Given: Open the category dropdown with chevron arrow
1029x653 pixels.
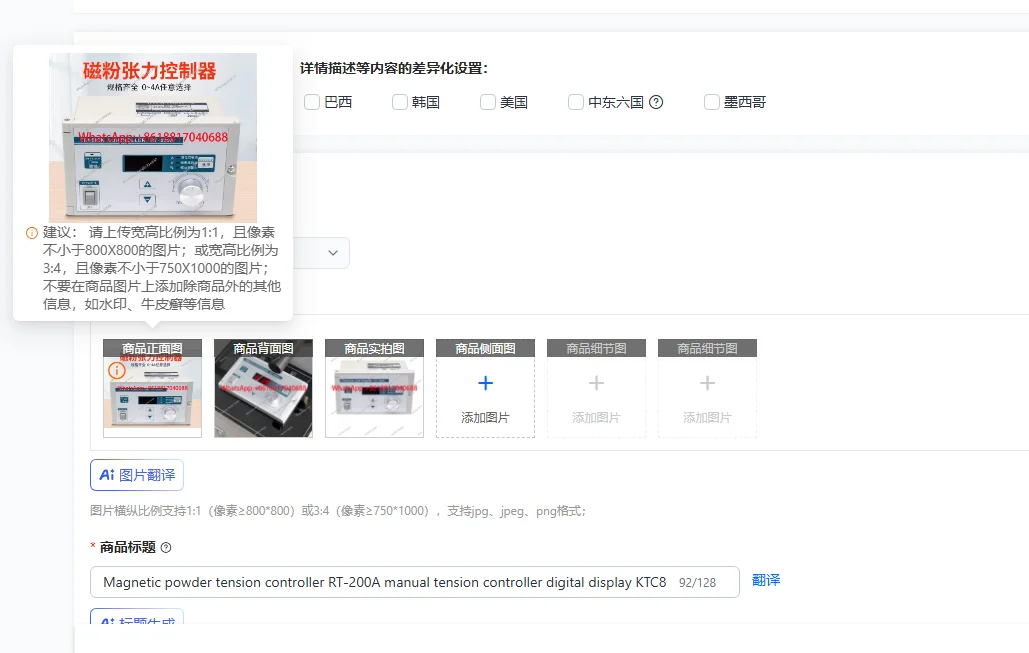Looking at the screenshot, I should tap(334, 252).
